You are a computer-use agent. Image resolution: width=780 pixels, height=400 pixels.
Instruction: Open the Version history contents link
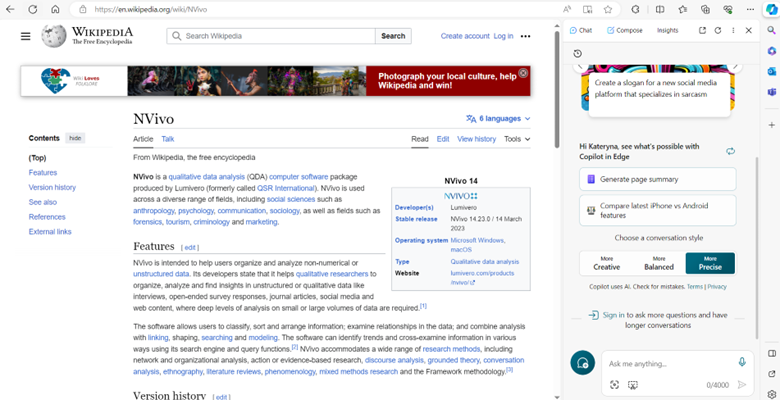click(52, 187)
